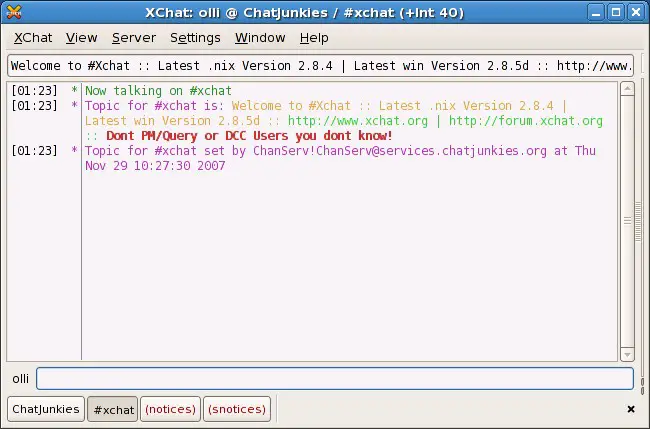The image size is (650, 429).
Task: Open the Settings menu
Action: 195,38
